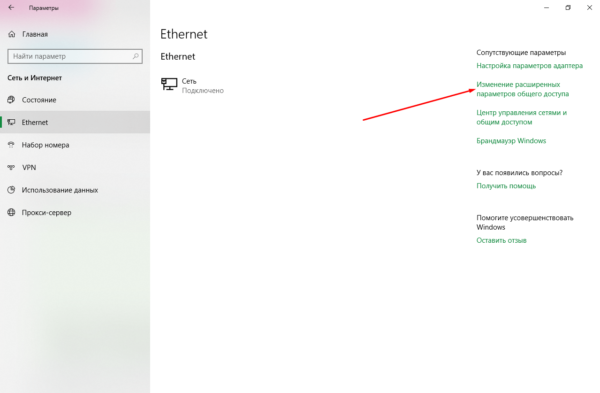Image resolution: width=600 pixels, height=393 pixels.
Task: Click the back arrow in Параметры header
Action: tap(11, 8)
